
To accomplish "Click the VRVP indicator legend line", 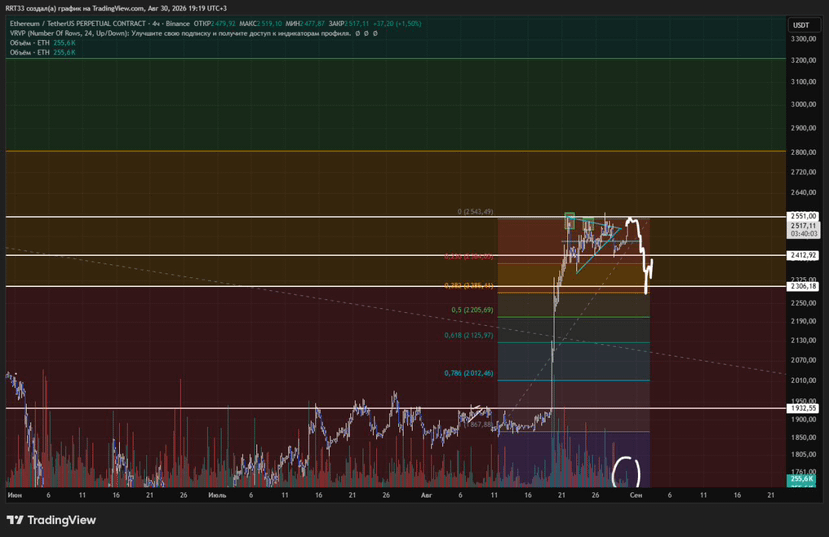I will point(194,33).
